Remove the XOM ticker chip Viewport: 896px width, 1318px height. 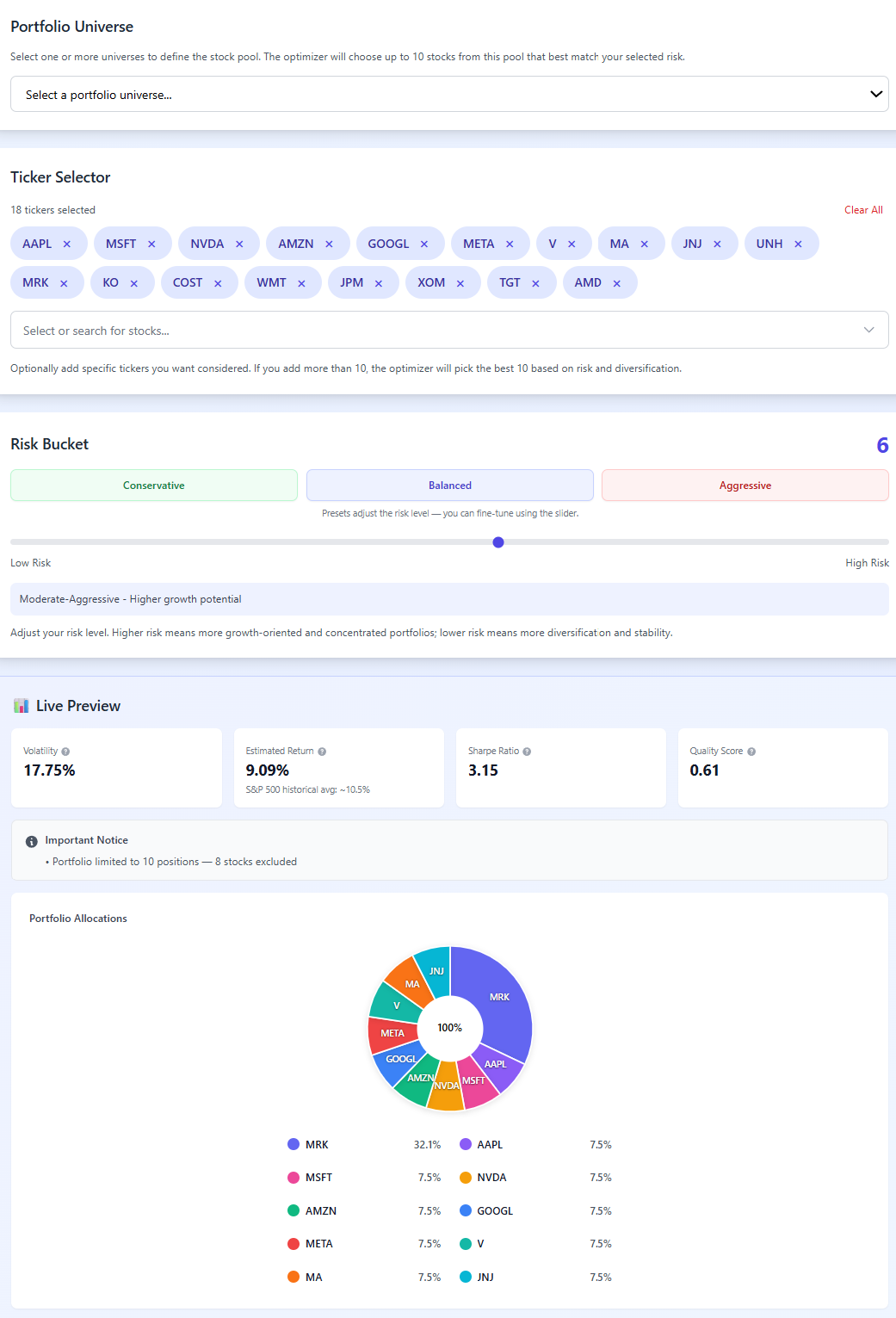[461, 282]
